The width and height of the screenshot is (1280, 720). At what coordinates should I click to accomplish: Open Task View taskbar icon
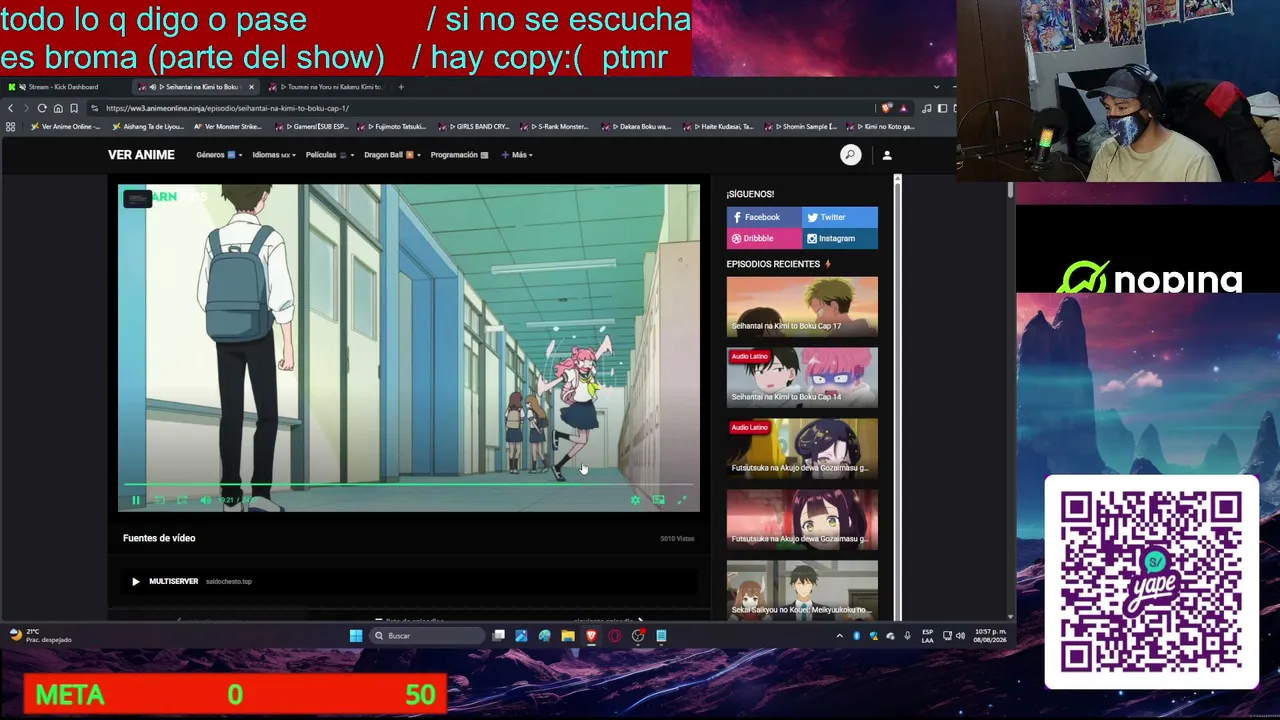(x=499, y=636)
